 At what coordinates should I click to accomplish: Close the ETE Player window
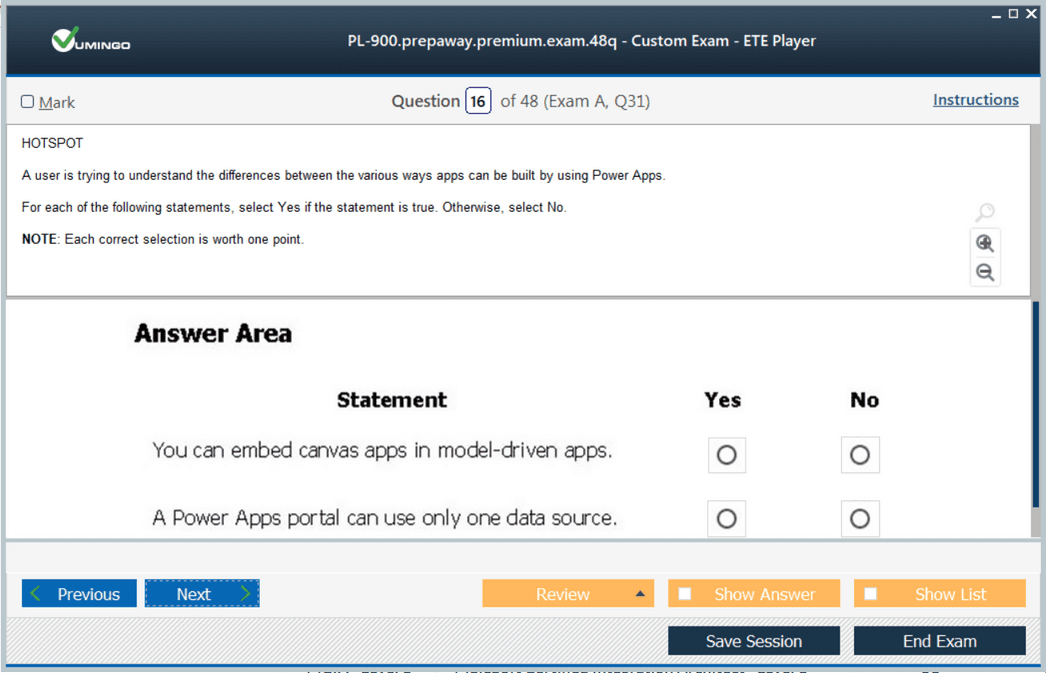click(x=1031, y=13)
